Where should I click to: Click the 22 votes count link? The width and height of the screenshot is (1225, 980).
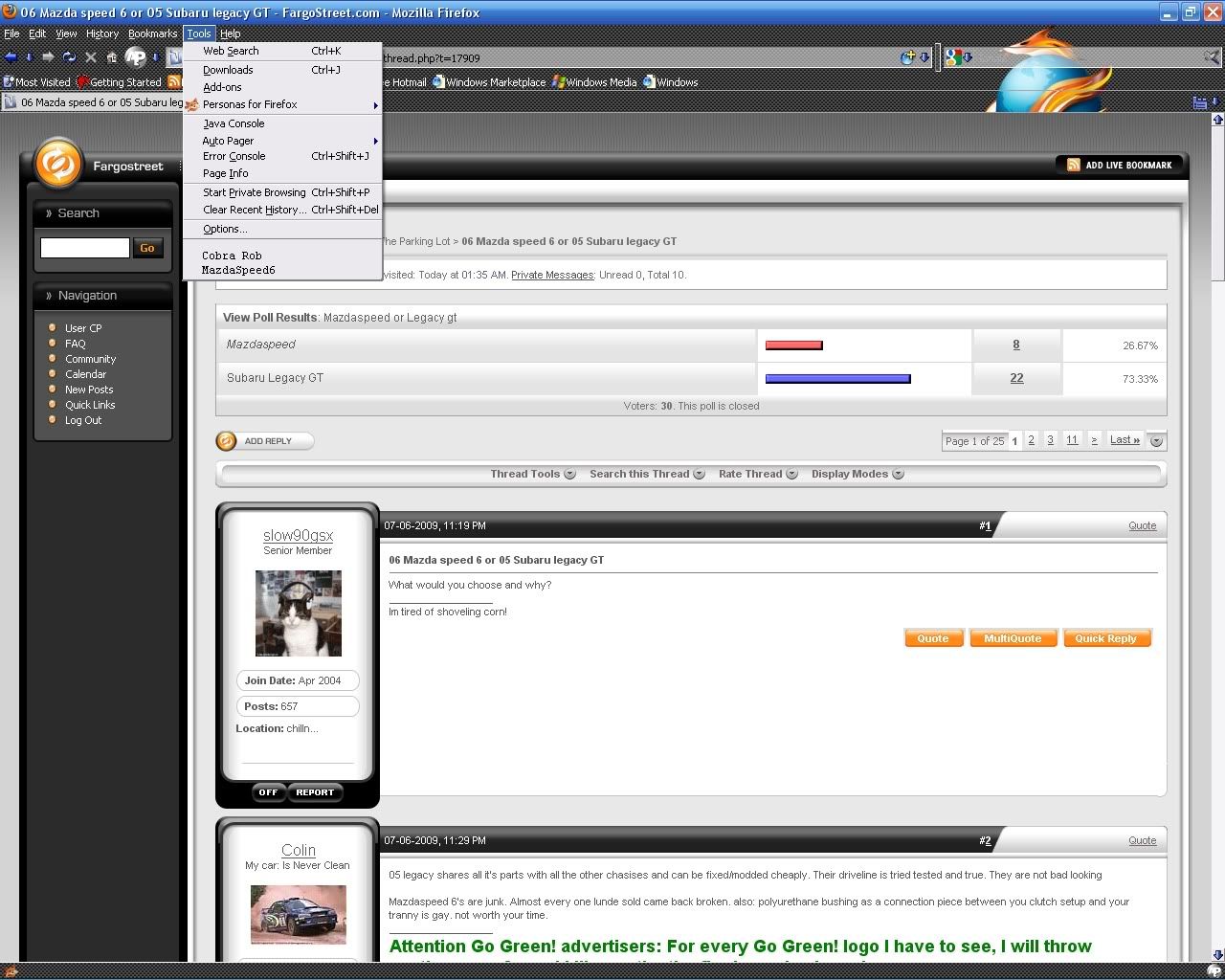tap(1016, 378)
